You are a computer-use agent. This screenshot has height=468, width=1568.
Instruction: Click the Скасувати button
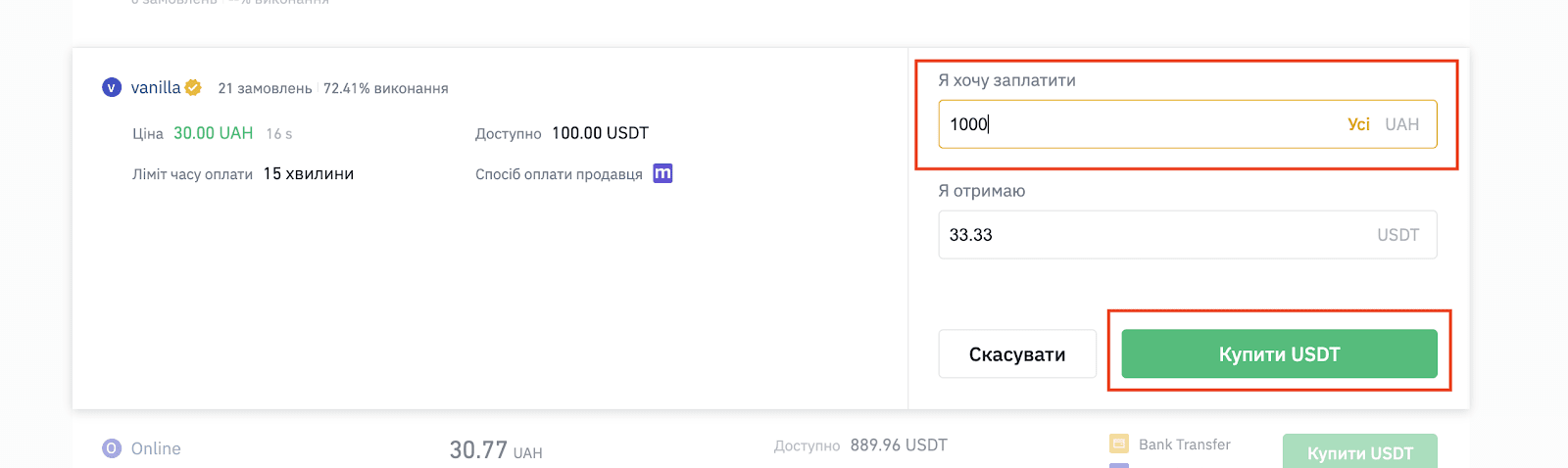[x=1017, y=353]
